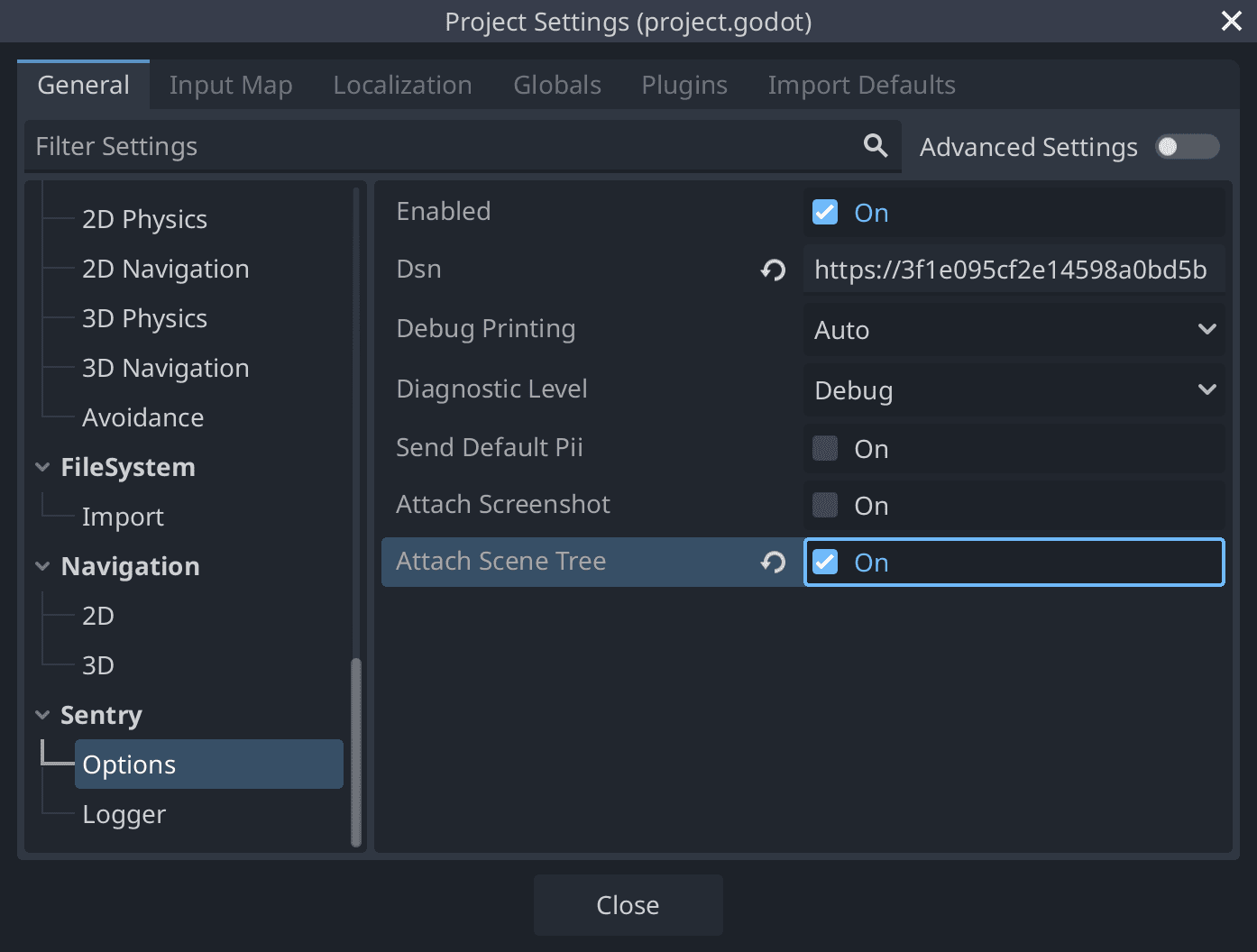This screenshot has height=952, width=1257.
Task: Collapse the FileSystem section
Action: click(x=42, y=467)
